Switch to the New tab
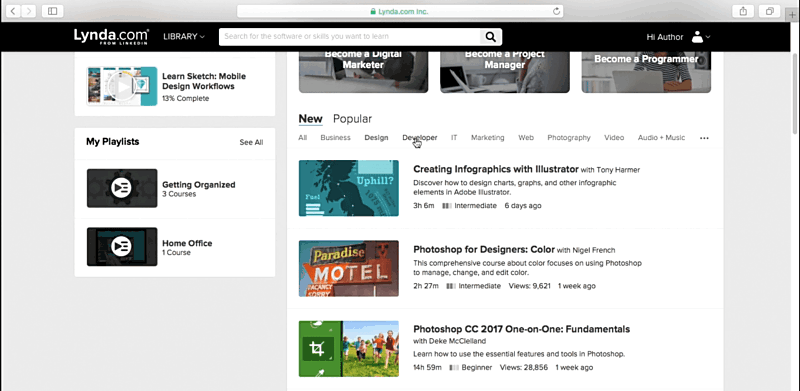The width and height of the screenshot is (800, 391). (x=310, y=119)
